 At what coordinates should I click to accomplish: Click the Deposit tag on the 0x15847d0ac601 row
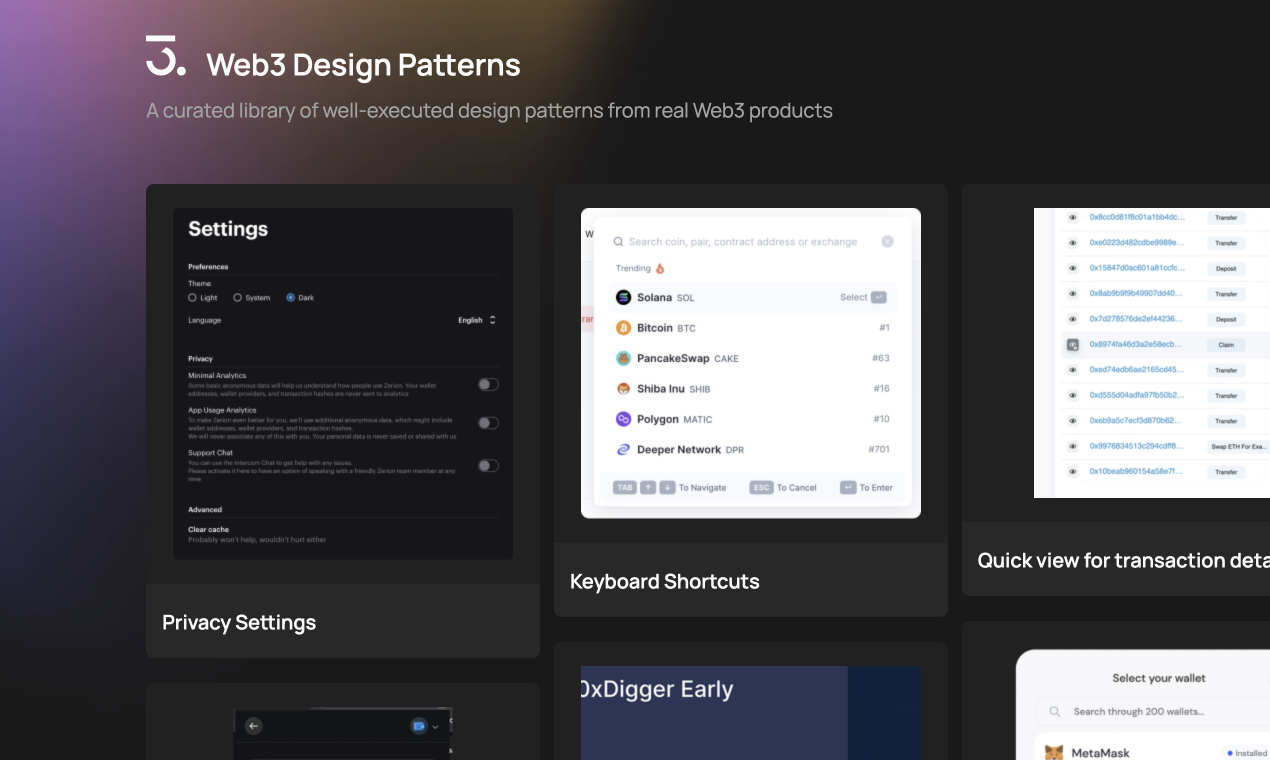(1226, 268)
